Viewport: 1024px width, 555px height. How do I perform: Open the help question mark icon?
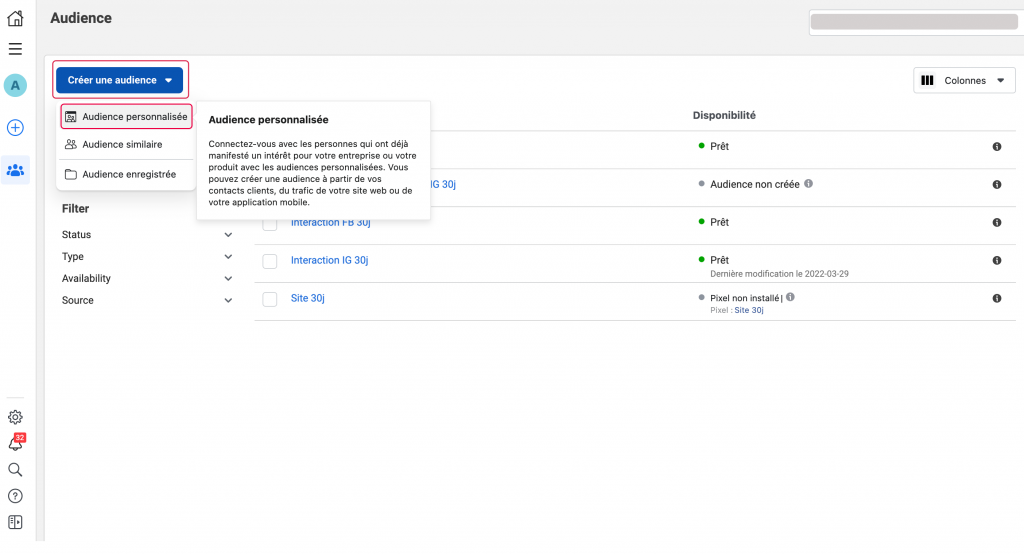[x=15, y=496]
